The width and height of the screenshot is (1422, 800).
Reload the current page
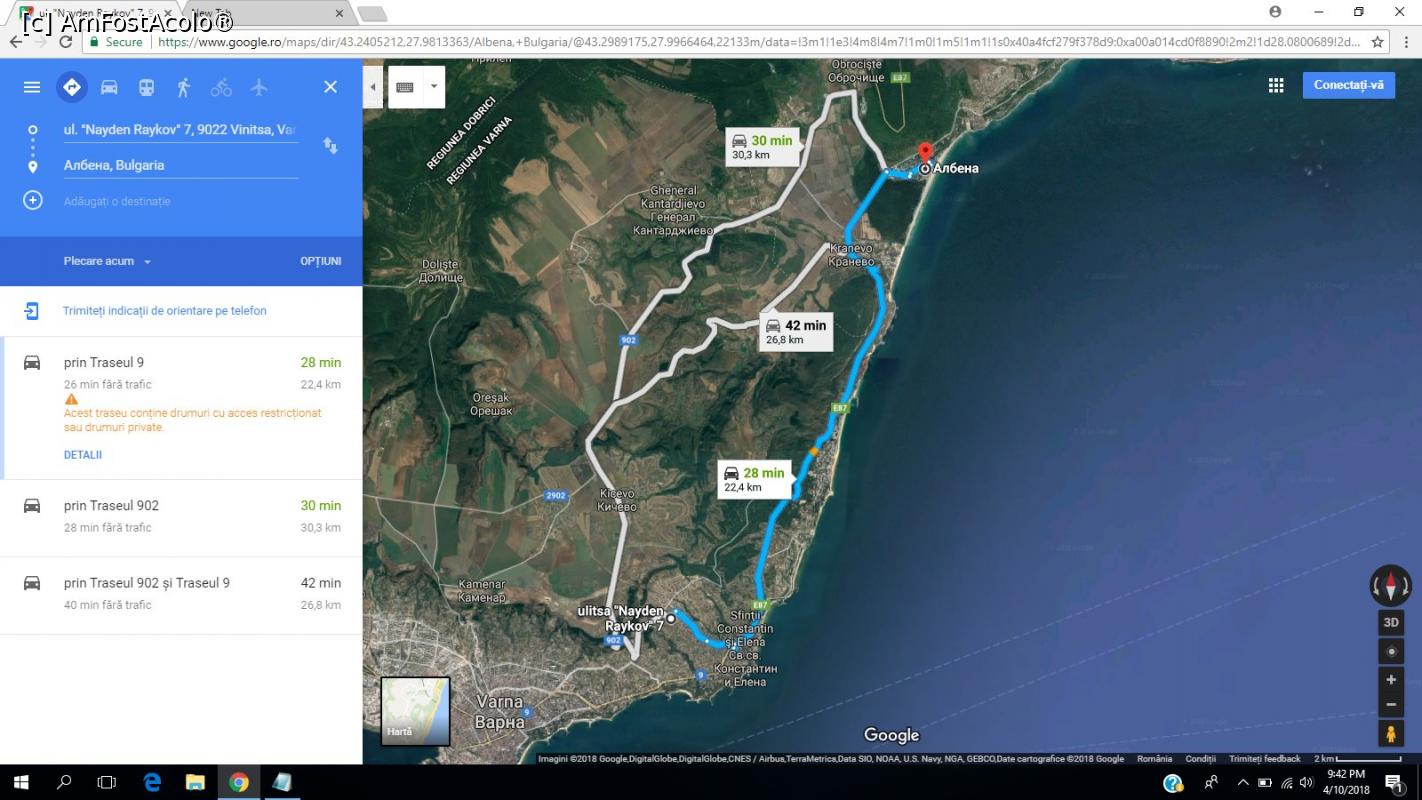[x=66, y=42]
